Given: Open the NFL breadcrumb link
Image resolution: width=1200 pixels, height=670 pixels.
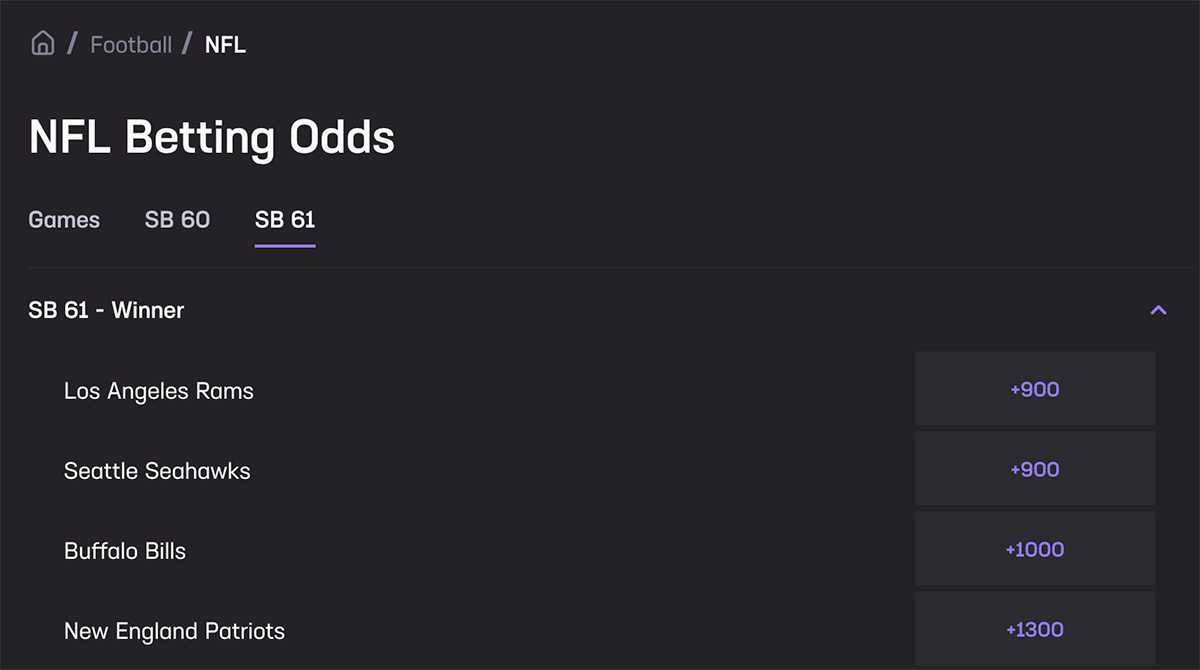Looking at the screenshot, I should (224, 44).
